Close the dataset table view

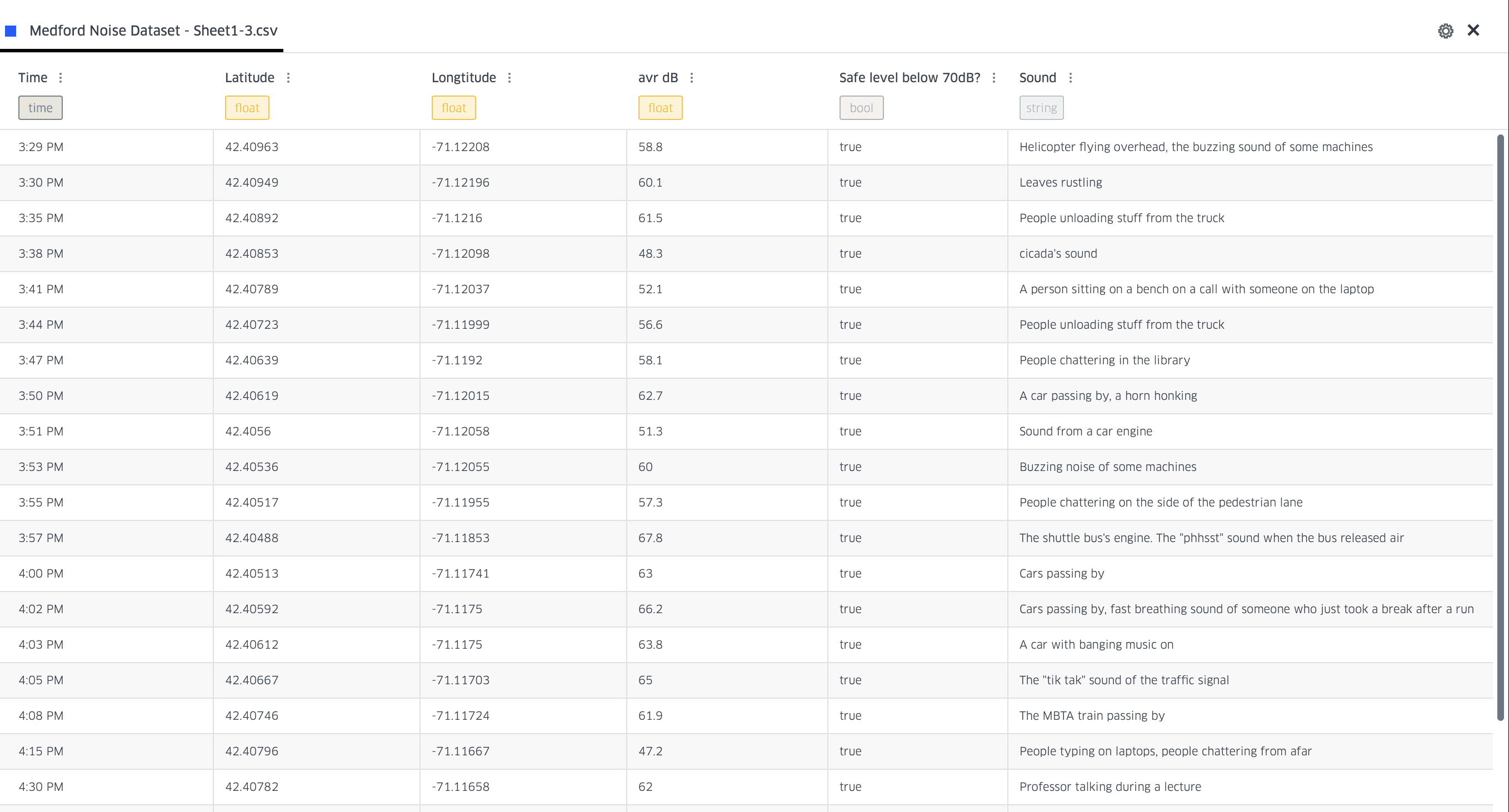[x=1473, y=31]
